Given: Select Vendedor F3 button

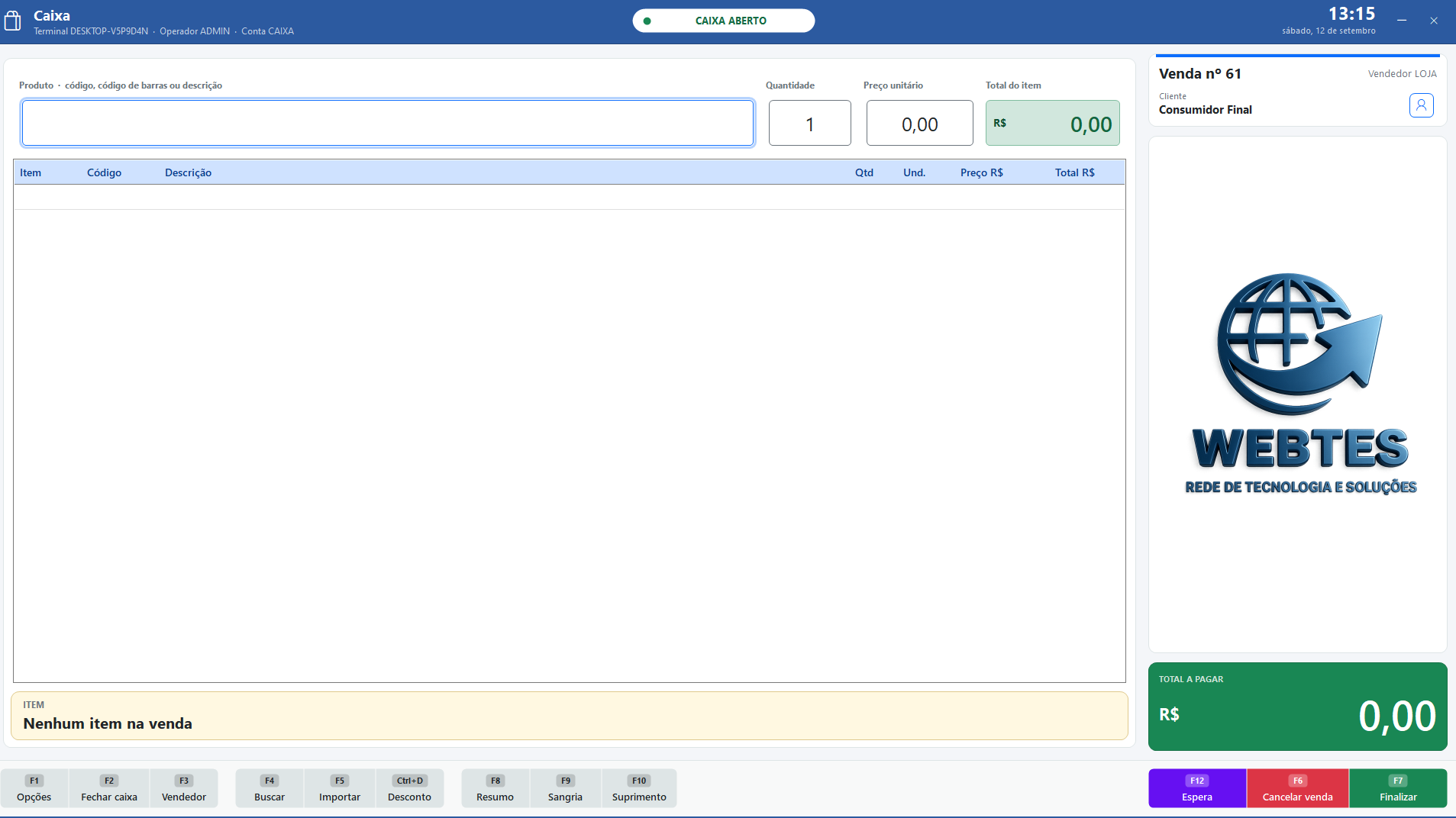Looking at the screenshot, I should (184, 788).
